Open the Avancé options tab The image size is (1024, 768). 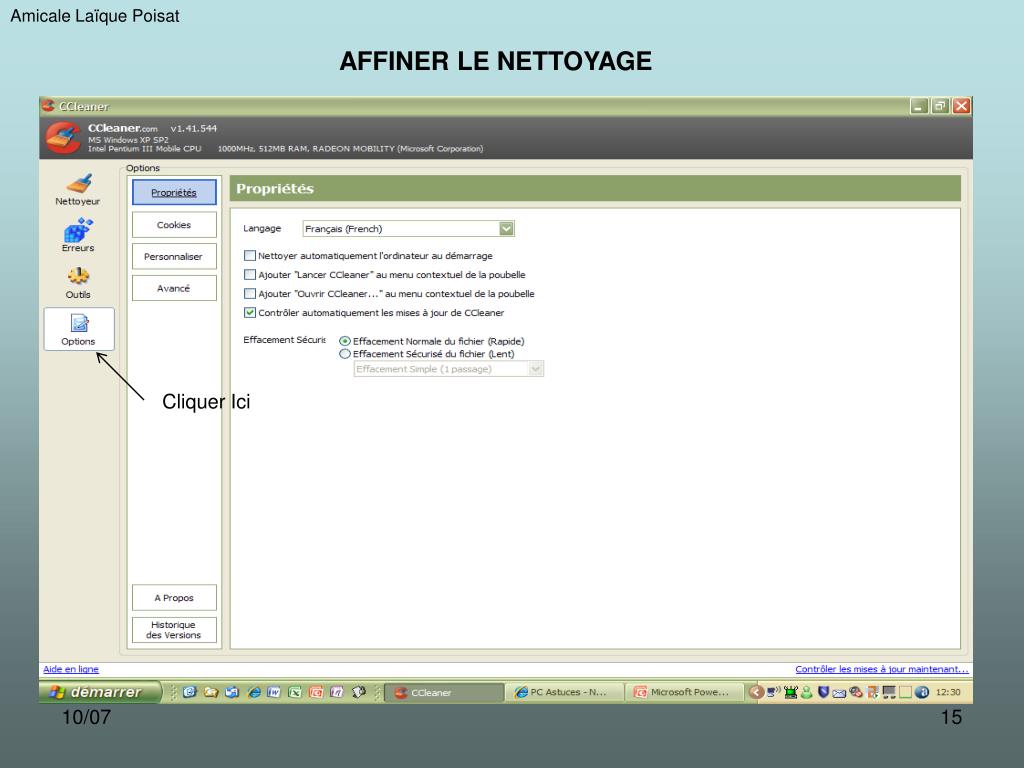click(174, 288)
